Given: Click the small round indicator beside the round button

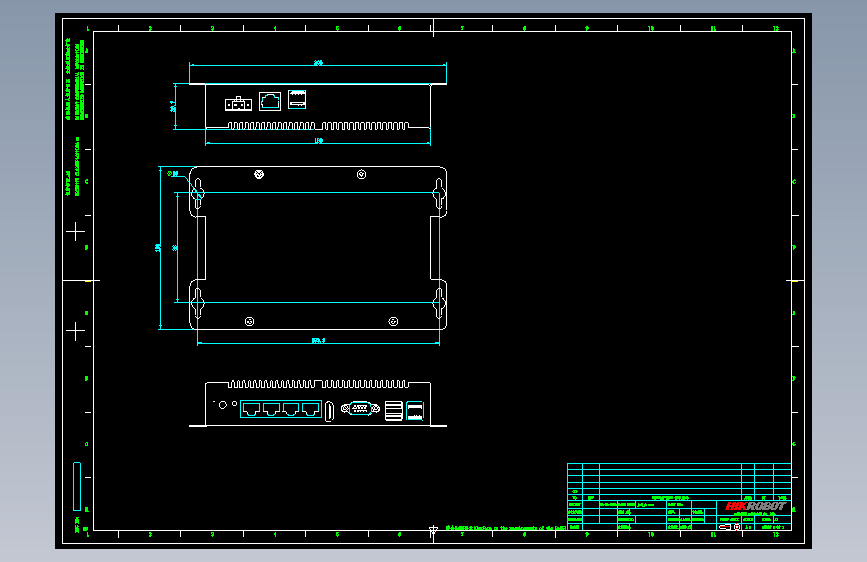Looking at the screenshot, I should (234, 404).
